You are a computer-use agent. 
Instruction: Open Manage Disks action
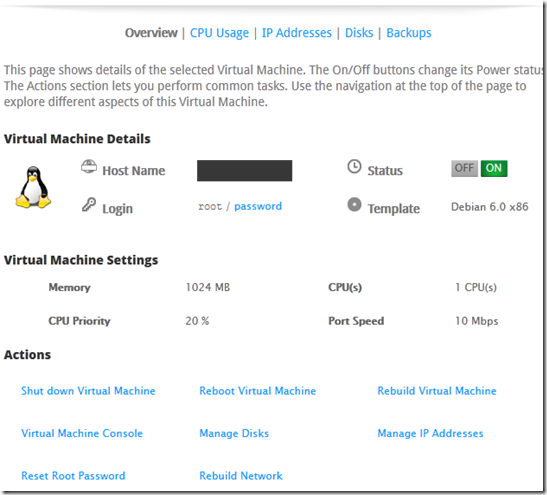pyautogui.click(x=234, y=433)
